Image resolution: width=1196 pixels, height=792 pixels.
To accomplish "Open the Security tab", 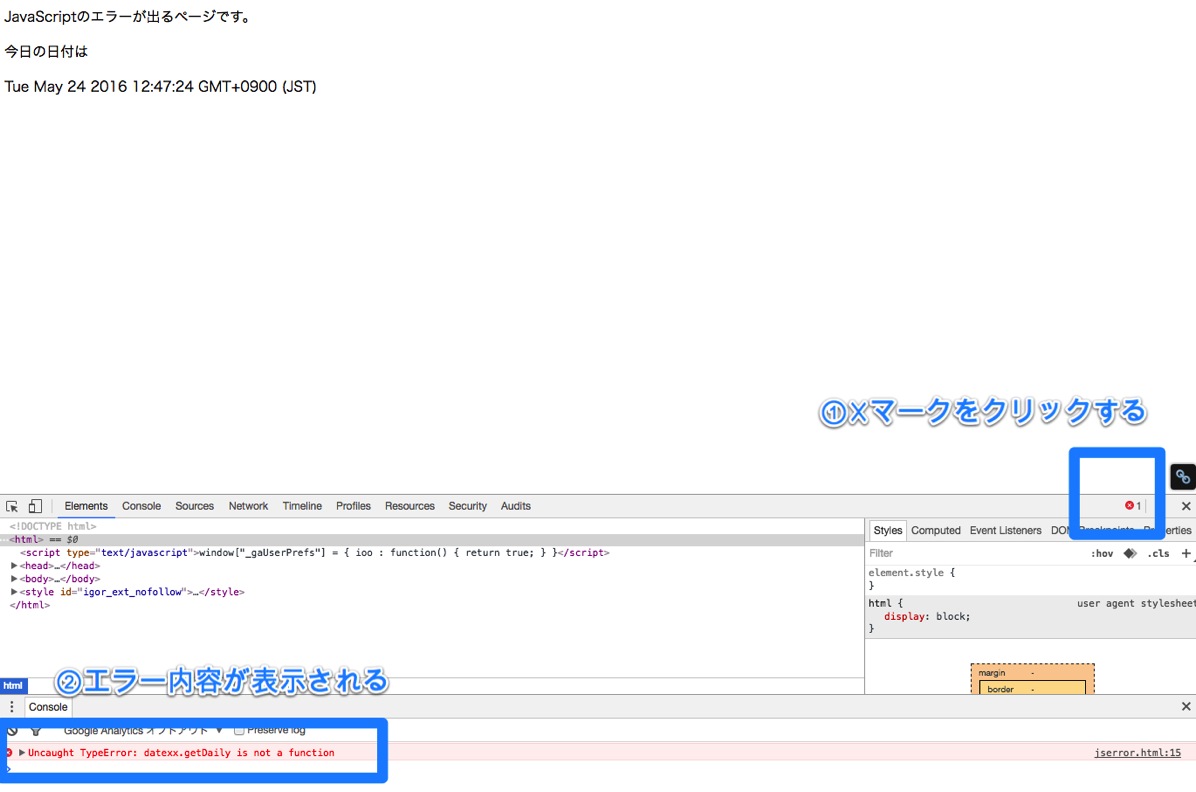I will [x=468, y=506].
